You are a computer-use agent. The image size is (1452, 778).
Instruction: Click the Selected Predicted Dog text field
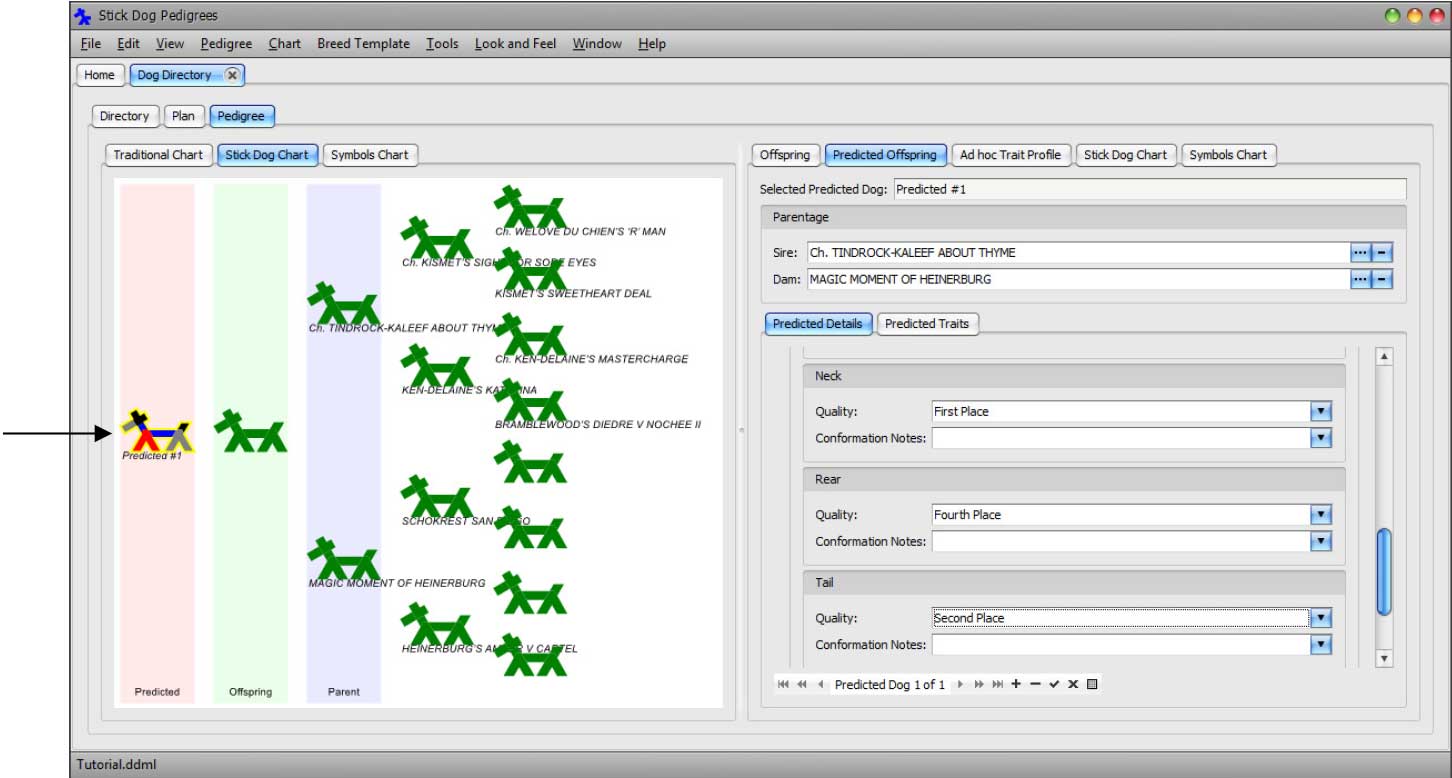[x=1149, y=189]
